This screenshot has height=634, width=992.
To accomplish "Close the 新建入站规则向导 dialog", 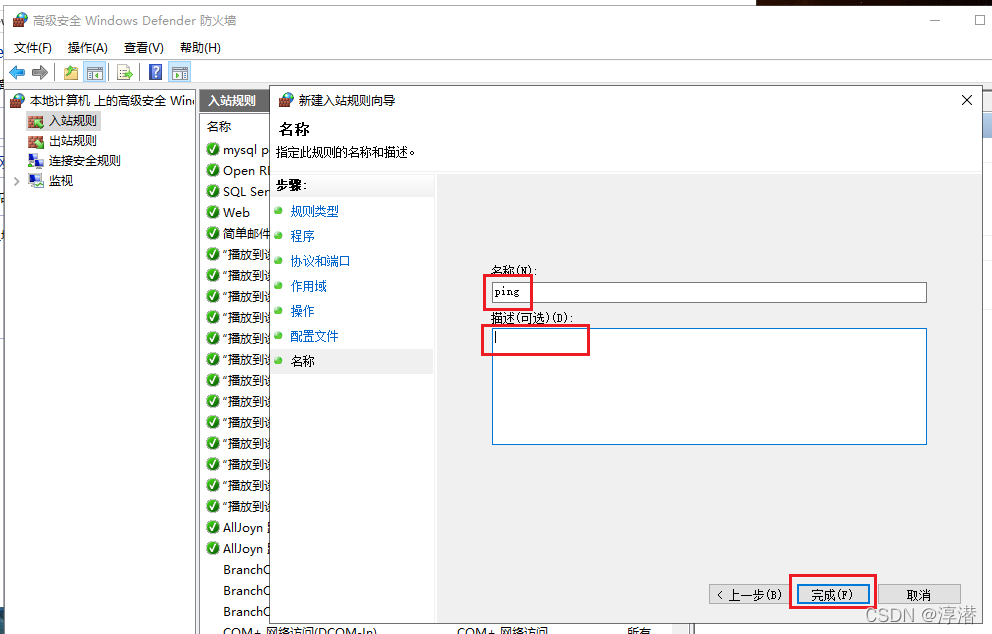I will click(x=967, y=100).
